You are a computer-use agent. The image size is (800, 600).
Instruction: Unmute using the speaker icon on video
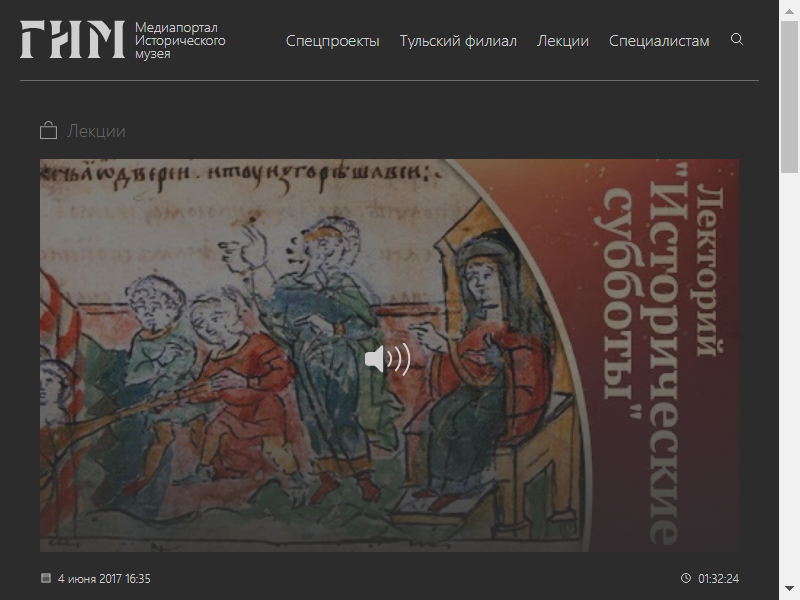pyautogui.click(x=387, y=359)
